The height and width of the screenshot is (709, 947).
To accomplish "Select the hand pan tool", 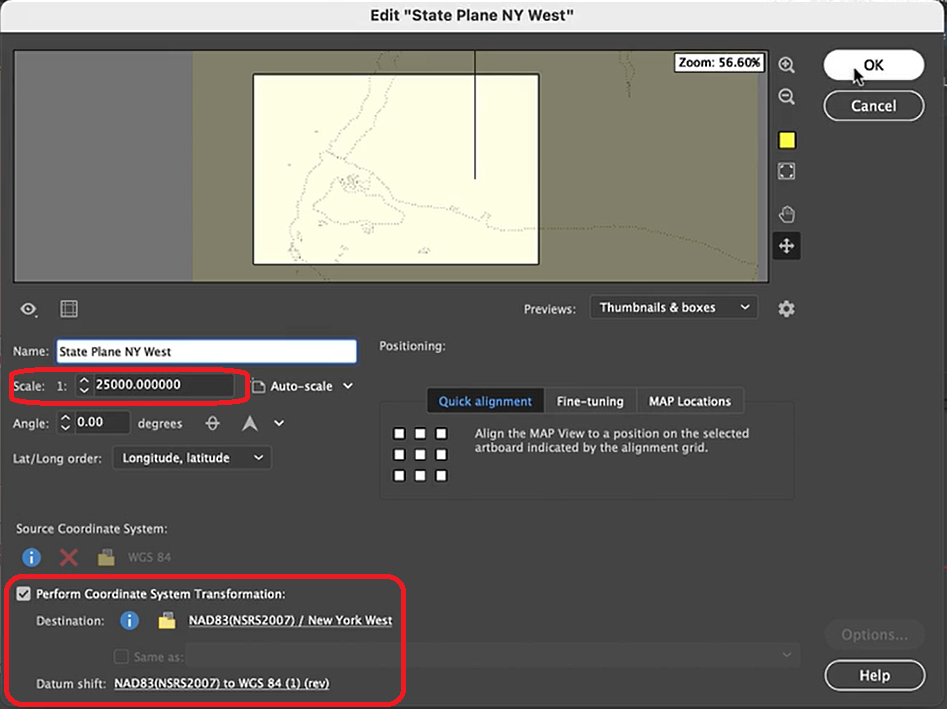I will pos(786,213).
